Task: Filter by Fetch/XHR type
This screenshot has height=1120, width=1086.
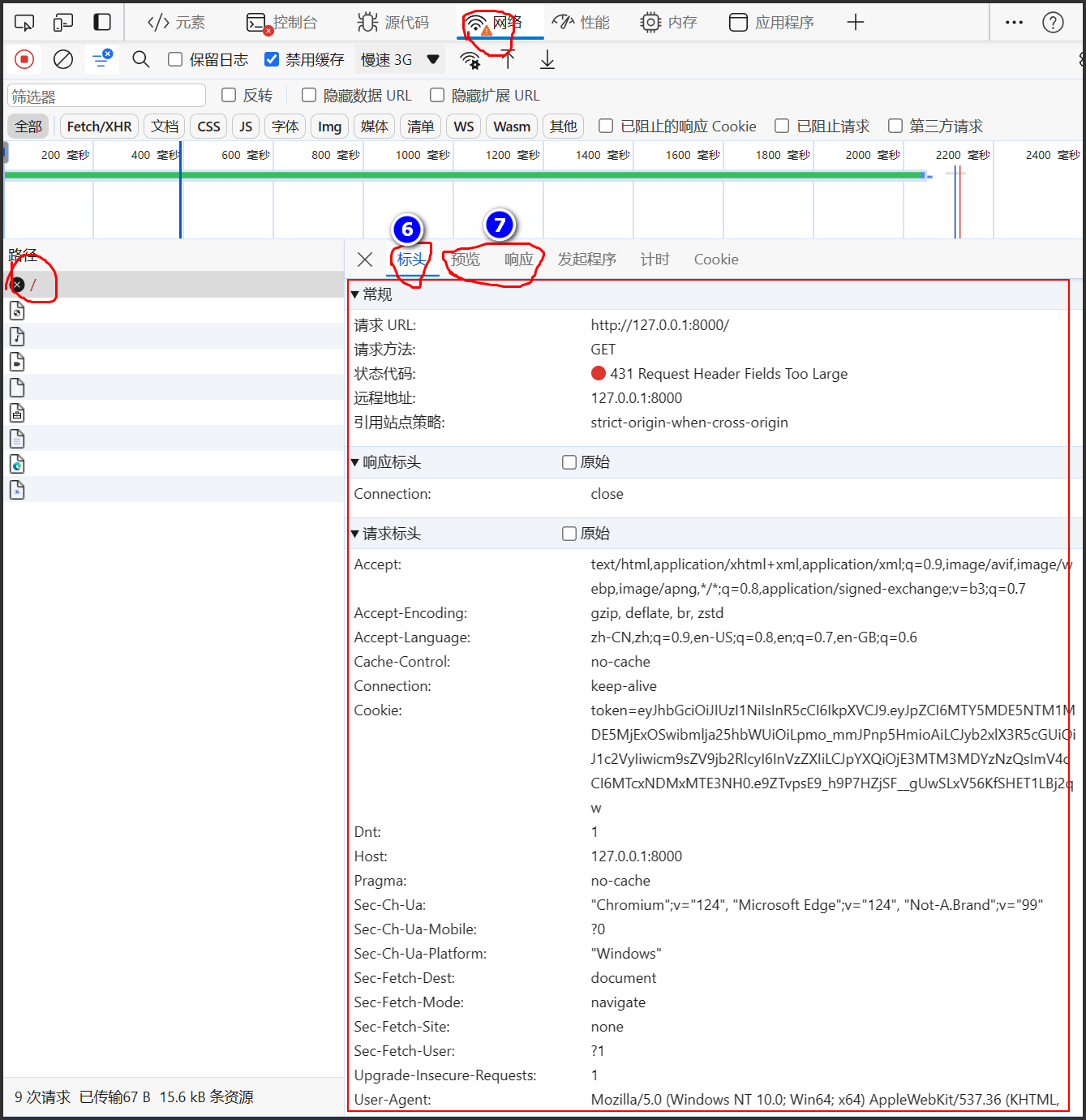Action: pyautogui.click(x=100, y=127)
